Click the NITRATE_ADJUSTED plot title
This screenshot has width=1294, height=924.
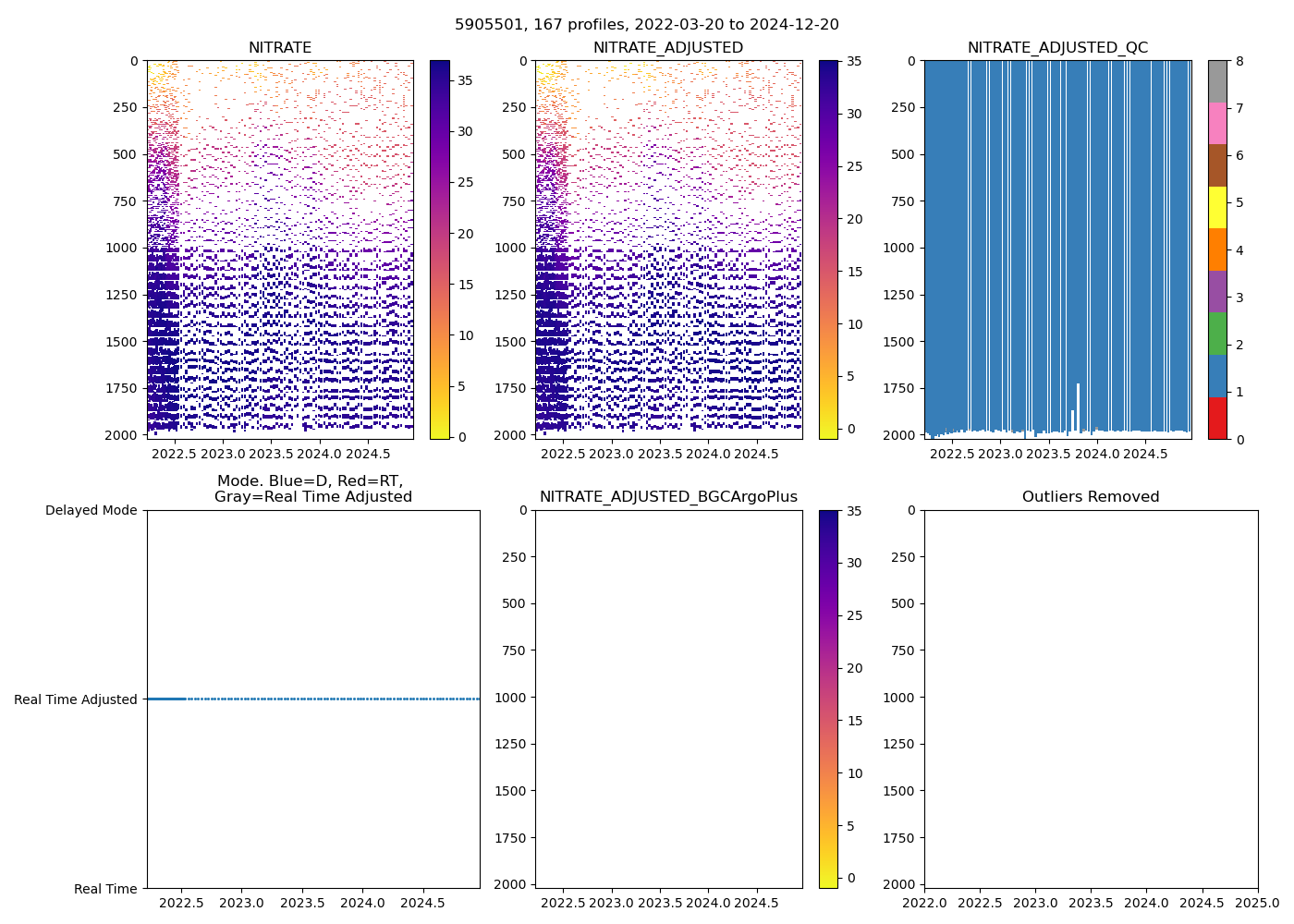point(668,48)
